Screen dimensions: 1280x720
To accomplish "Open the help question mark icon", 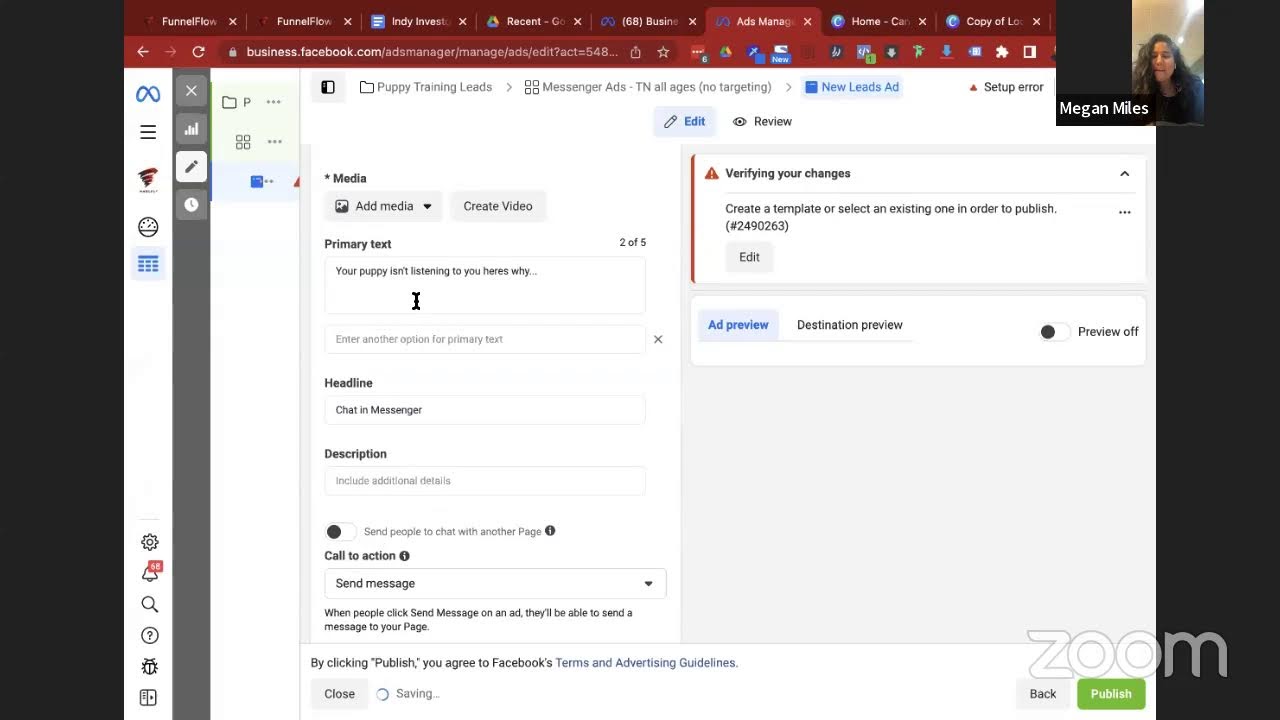I will pyautogui.click(x=149, y=635).
